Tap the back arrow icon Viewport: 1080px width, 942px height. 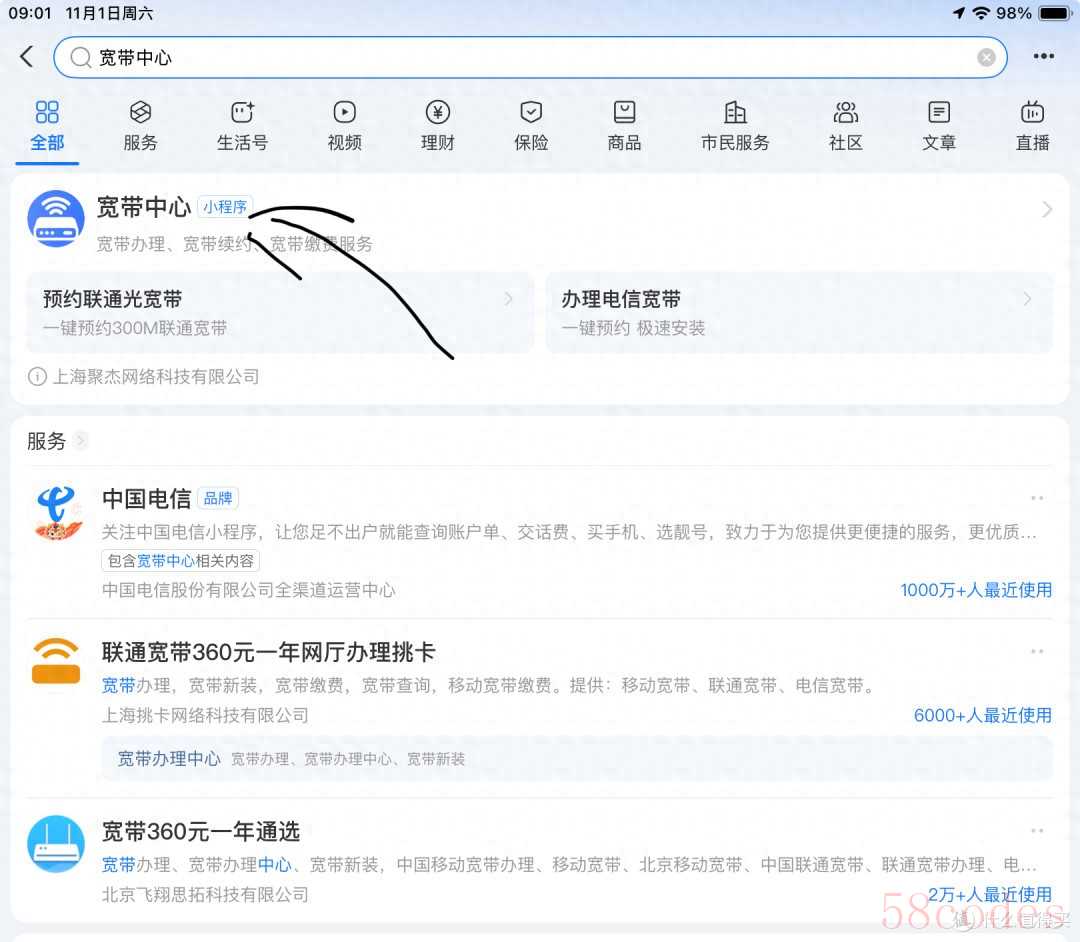pyautogui.click(x=27, y=57)
